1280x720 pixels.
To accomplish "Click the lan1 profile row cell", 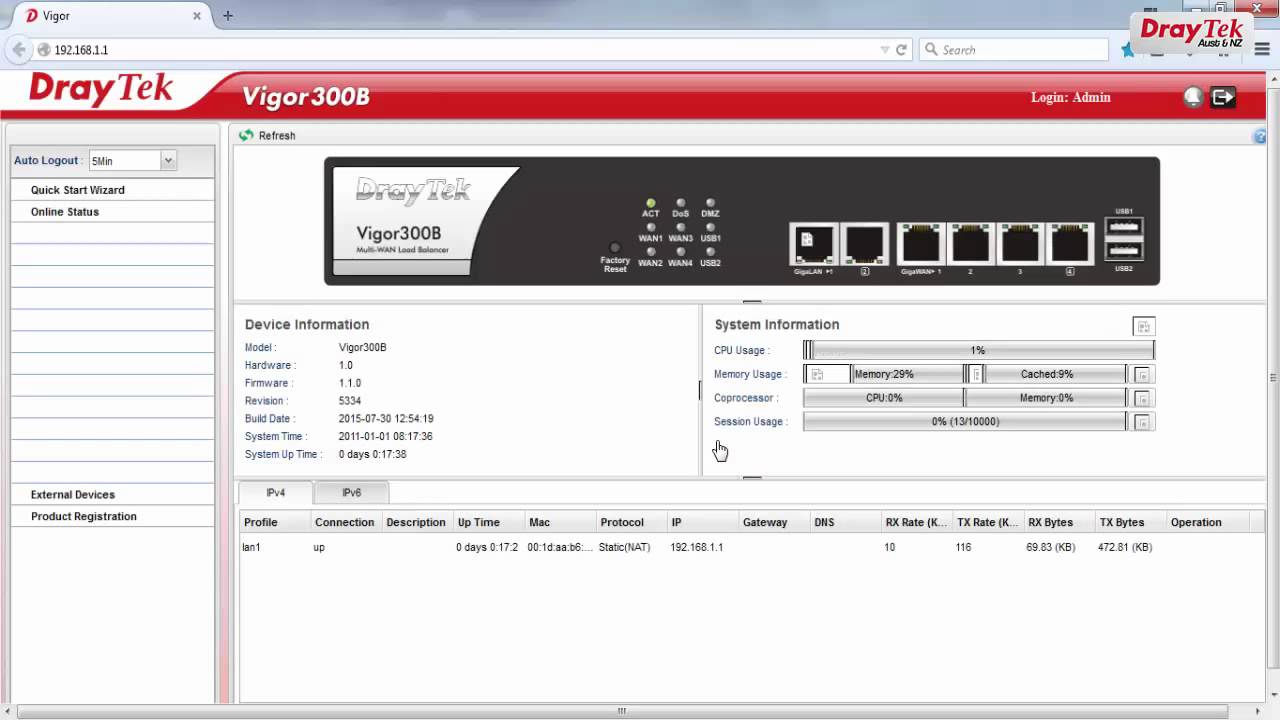I will pyautogui.click(x=252, y=547).
